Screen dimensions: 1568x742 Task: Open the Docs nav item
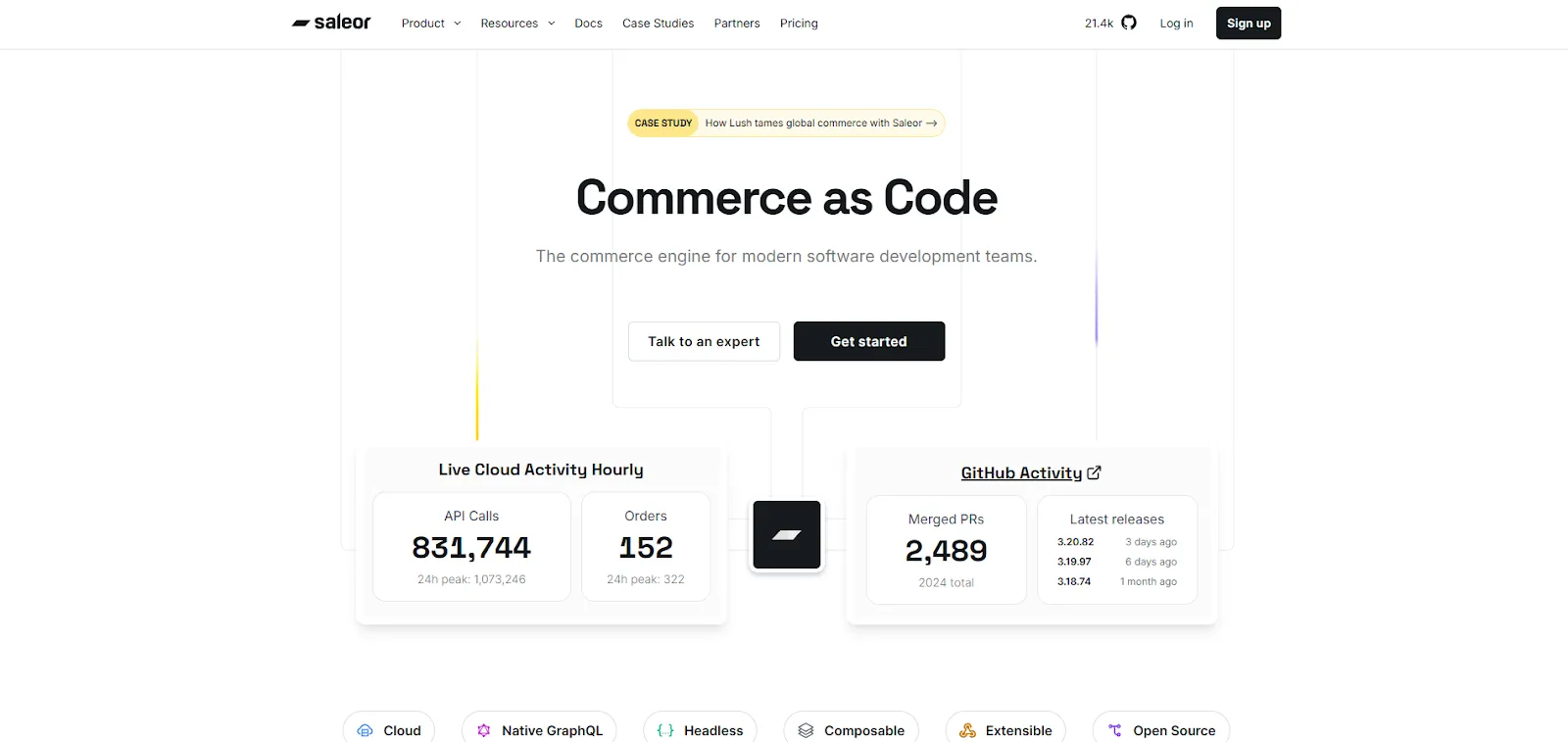tap(588, 24)
